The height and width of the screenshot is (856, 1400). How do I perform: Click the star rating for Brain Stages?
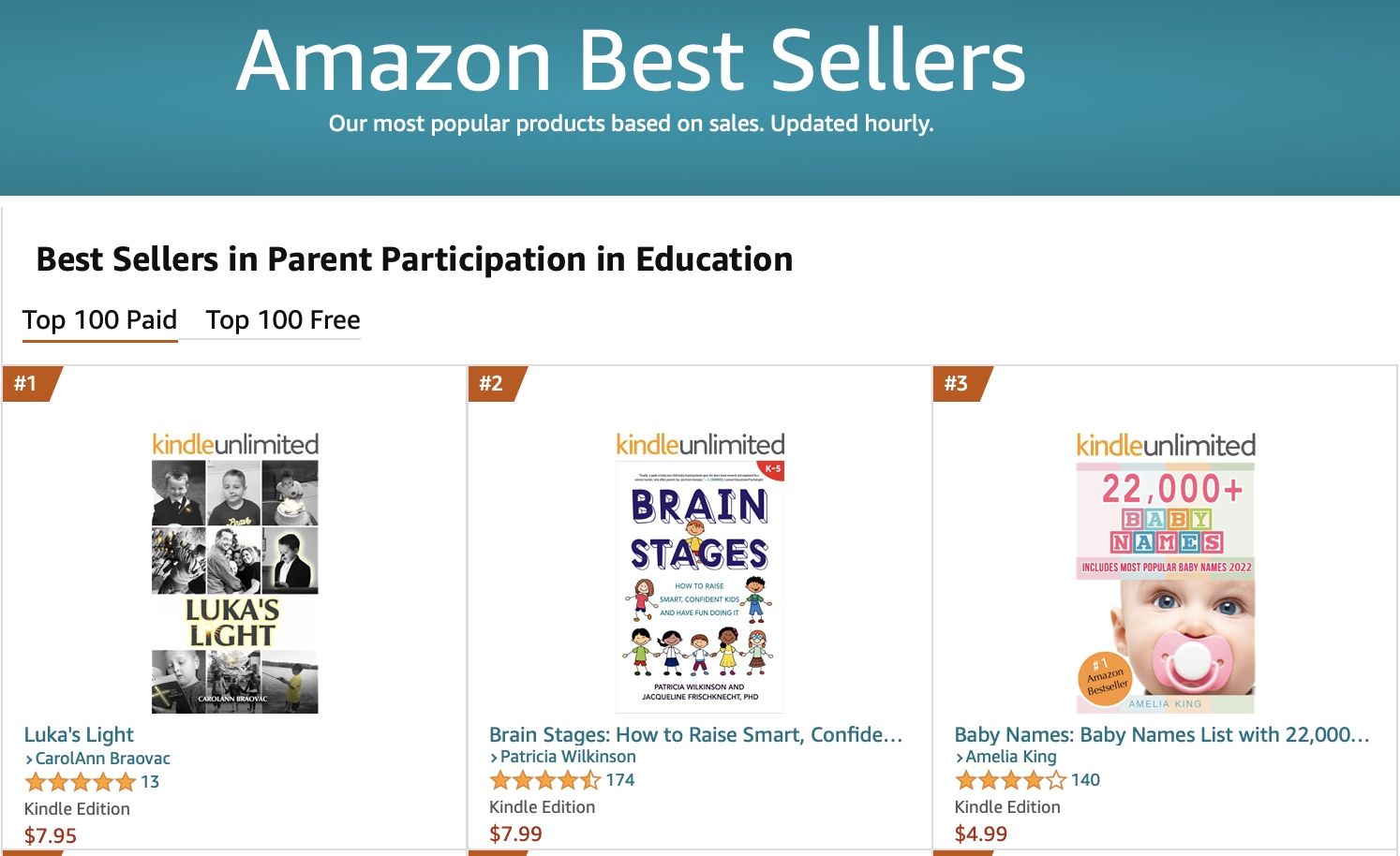[545, 780]
